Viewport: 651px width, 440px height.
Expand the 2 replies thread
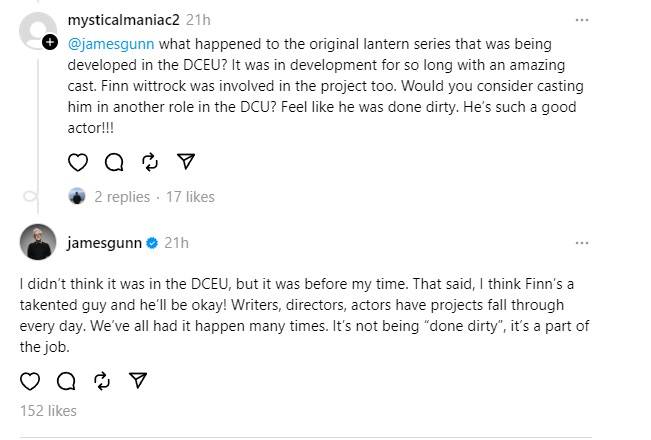pos(121,197)
